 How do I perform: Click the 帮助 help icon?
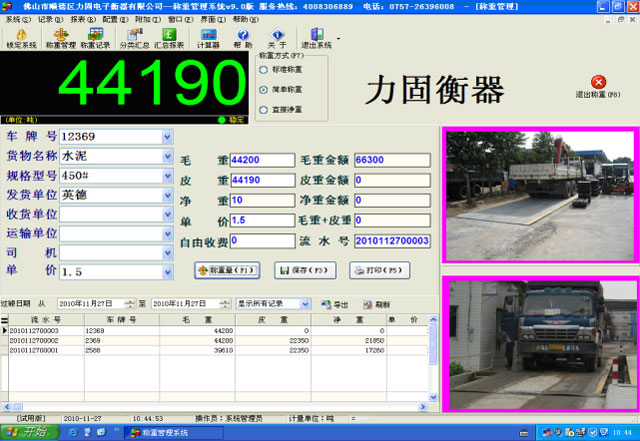(x=243, y=38)
